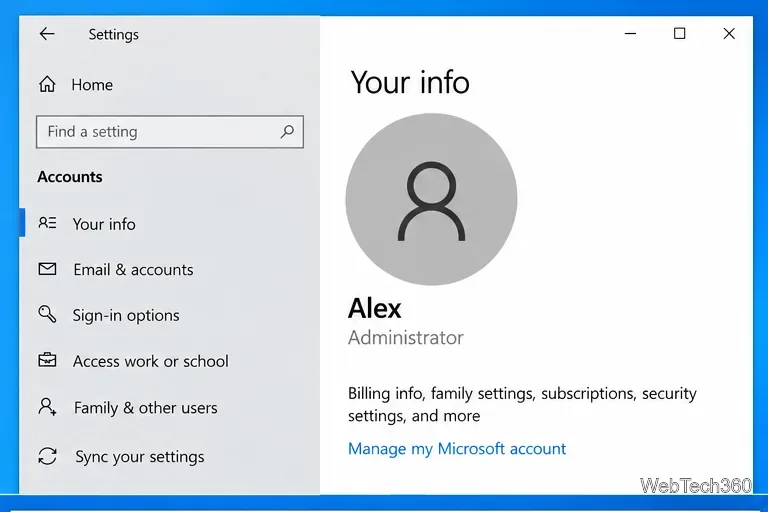
Task: Close the Settings window
Action: click(x=729, y=34)
